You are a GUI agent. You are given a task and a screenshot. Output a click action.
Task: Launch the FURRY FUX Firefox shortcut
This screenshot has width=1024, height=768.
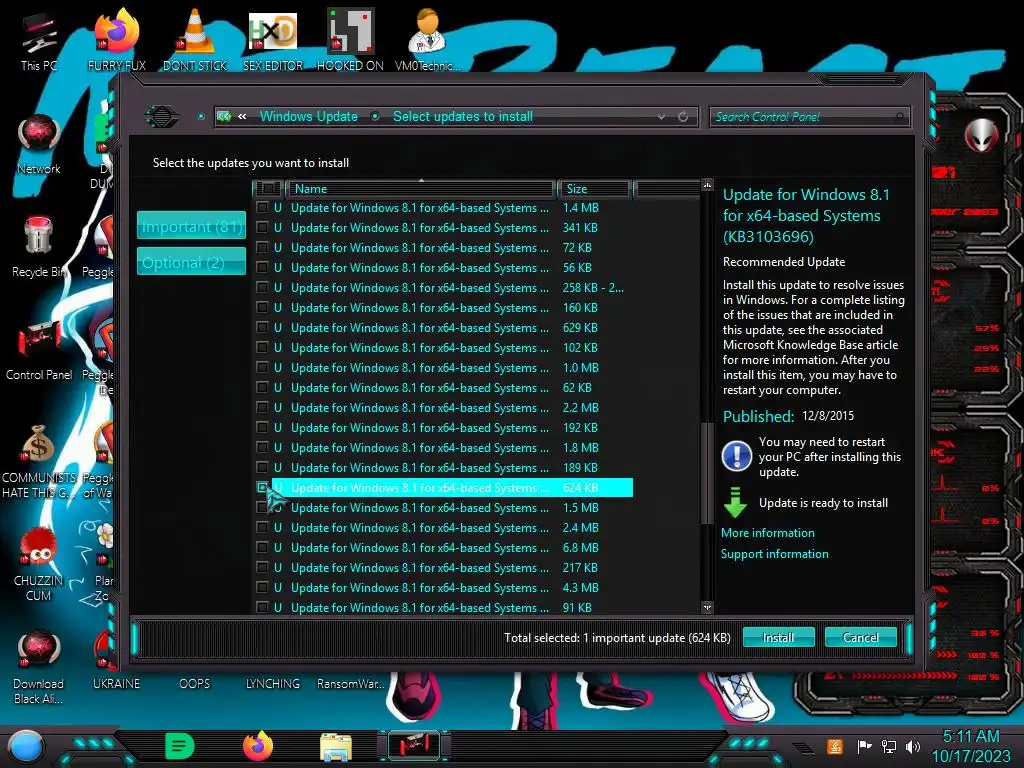(x=117, y=39)
